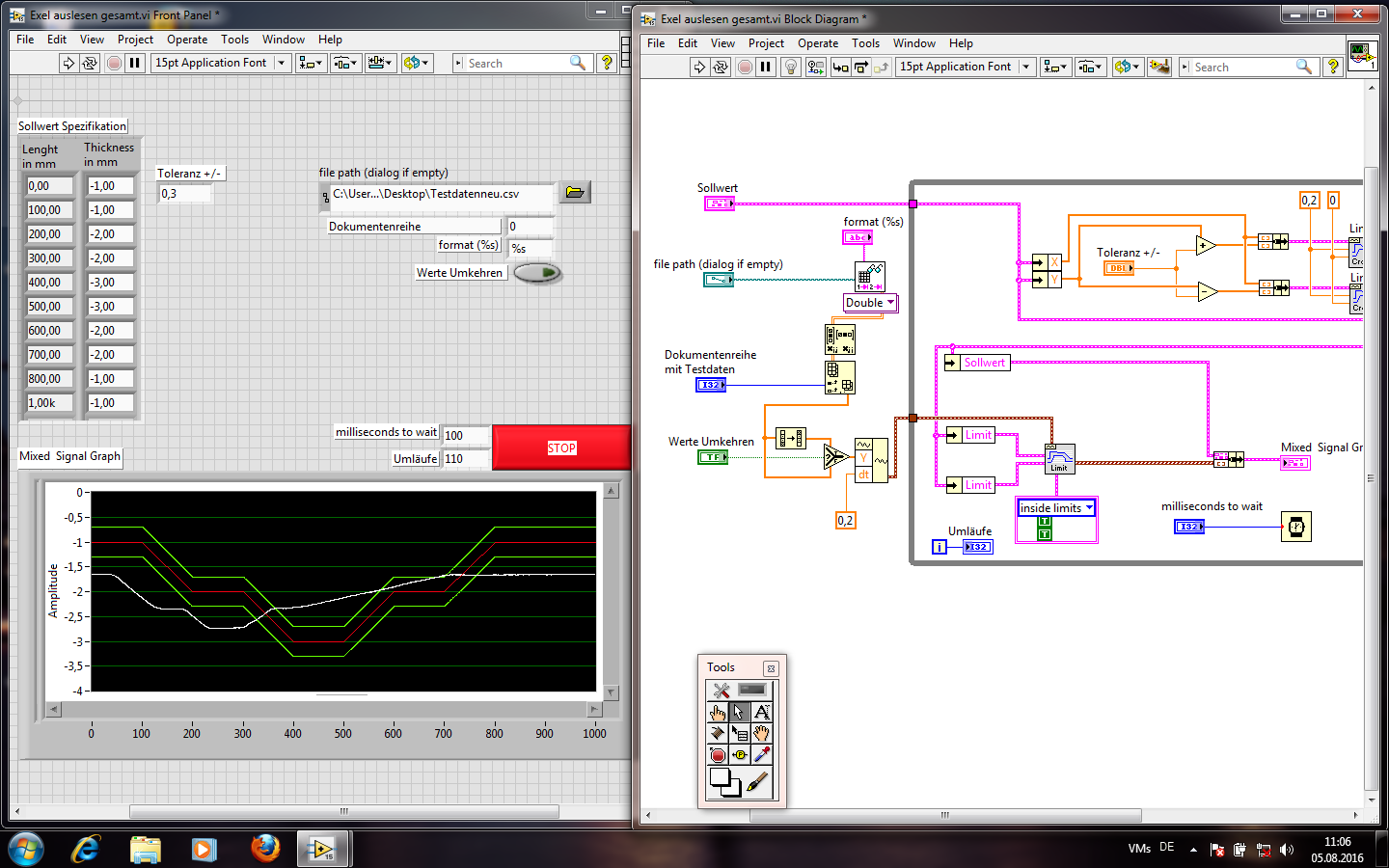
Task: Toggle the Werte Umkehren switch
Action: tap(537, 273)
